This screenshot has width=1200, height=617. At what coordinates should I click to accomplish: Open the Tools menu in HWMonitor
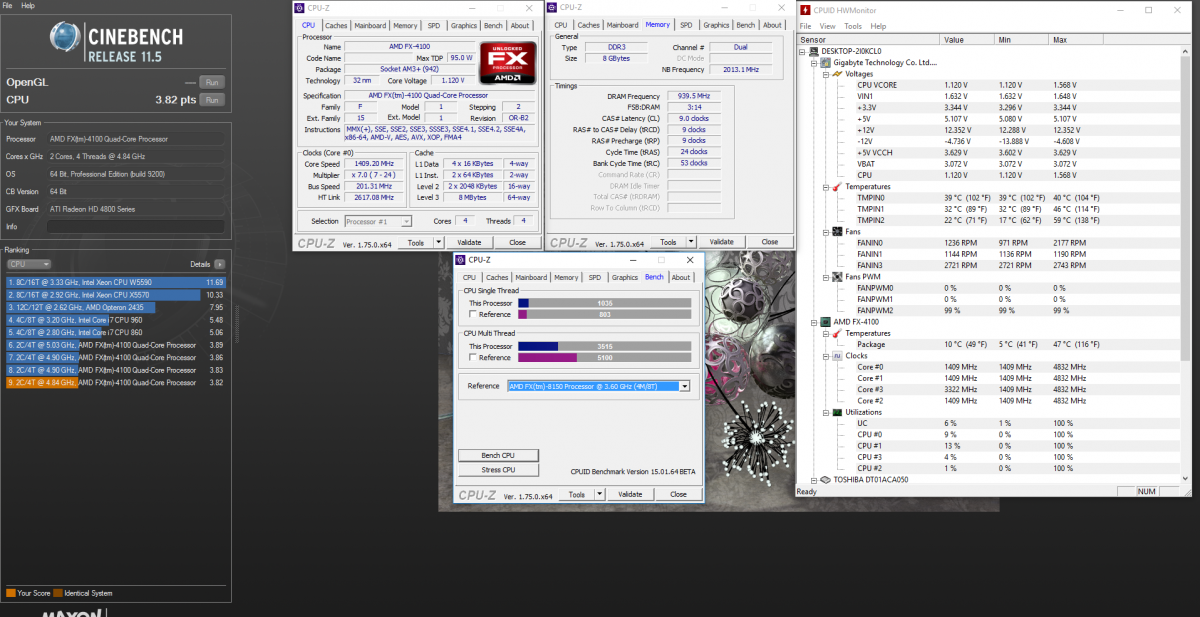[853, 26]
